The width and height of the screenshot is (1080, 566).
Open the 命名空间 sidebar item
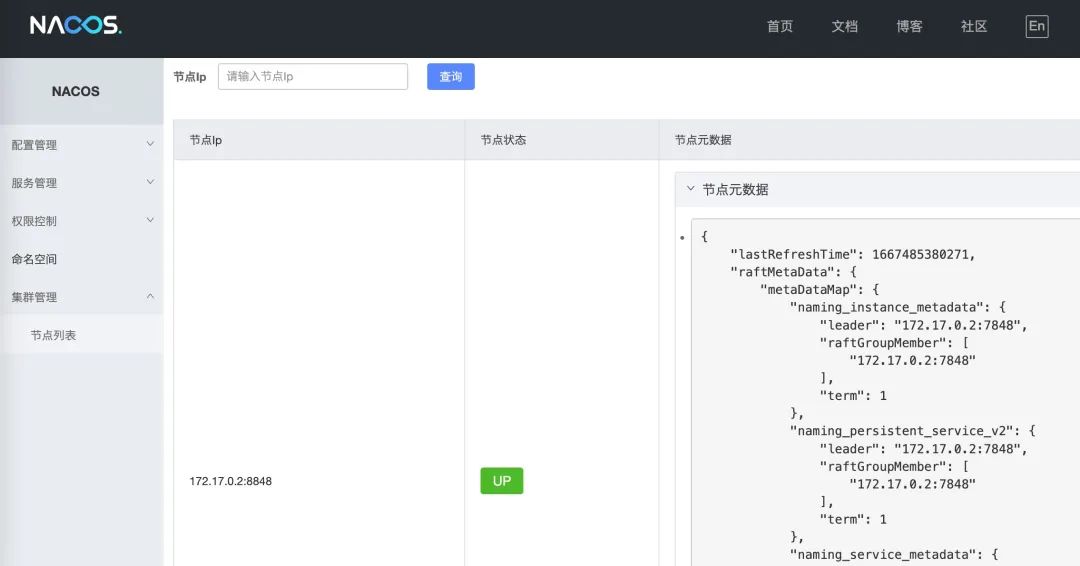coord(82,259)
